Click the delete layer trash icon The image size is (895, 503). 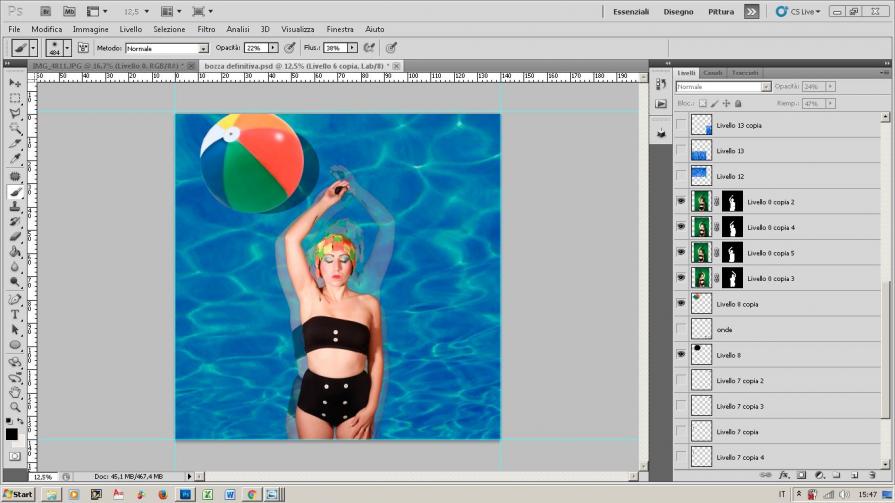point(873,475)
